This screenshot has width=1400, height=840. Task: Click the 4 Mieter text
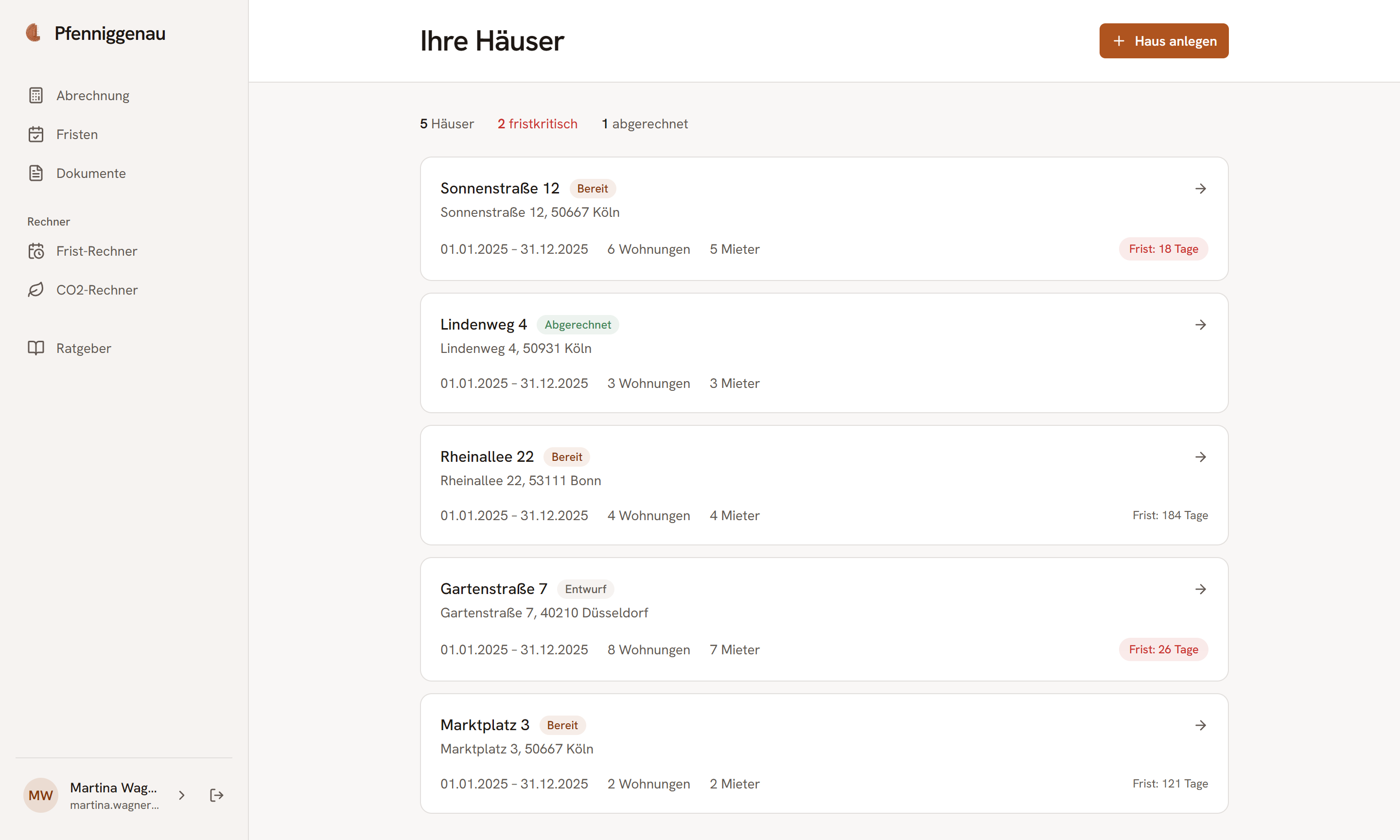point(735,515)
